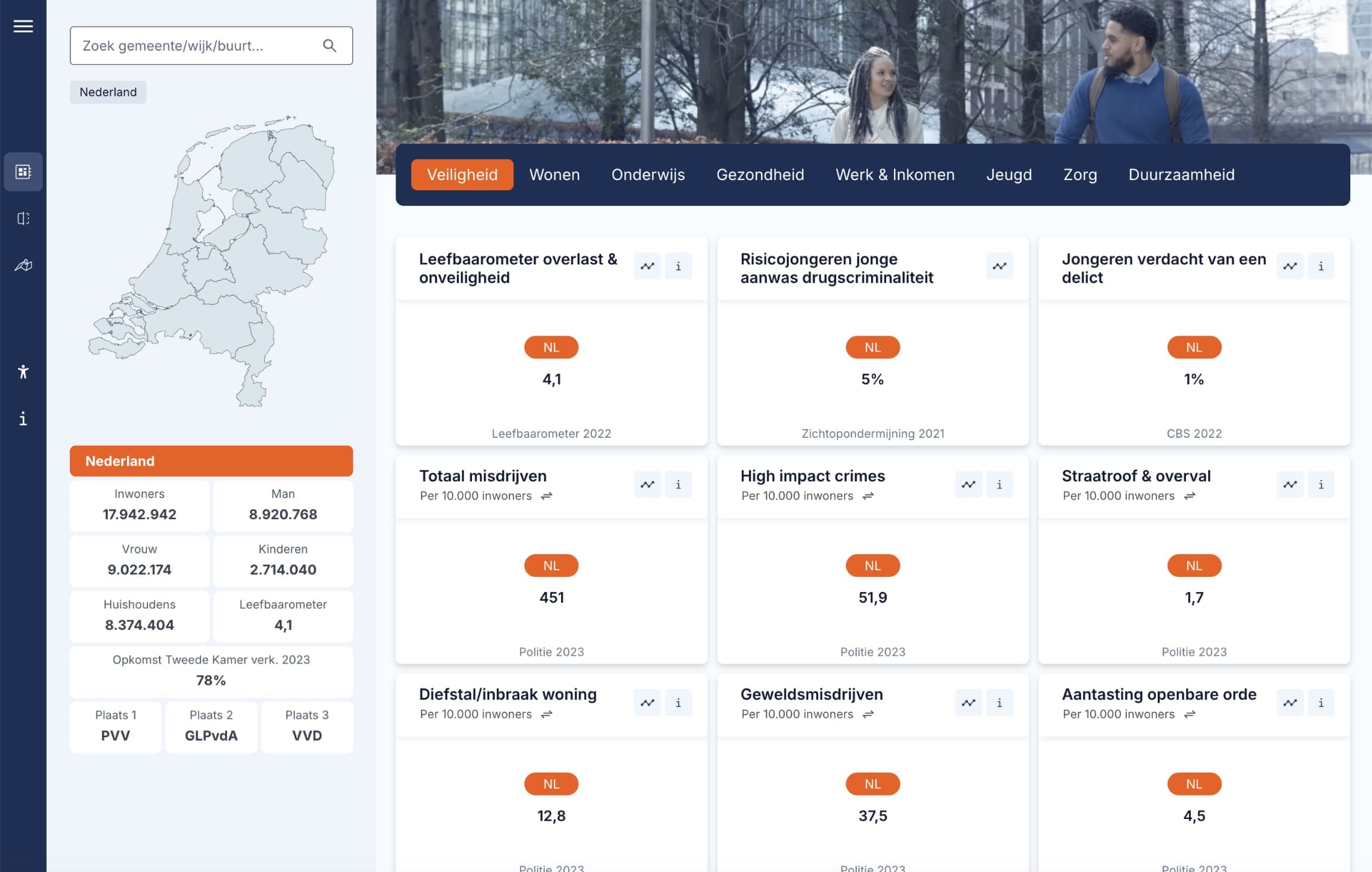Open the compare tool in the sidebar

[x=23, y=219]
